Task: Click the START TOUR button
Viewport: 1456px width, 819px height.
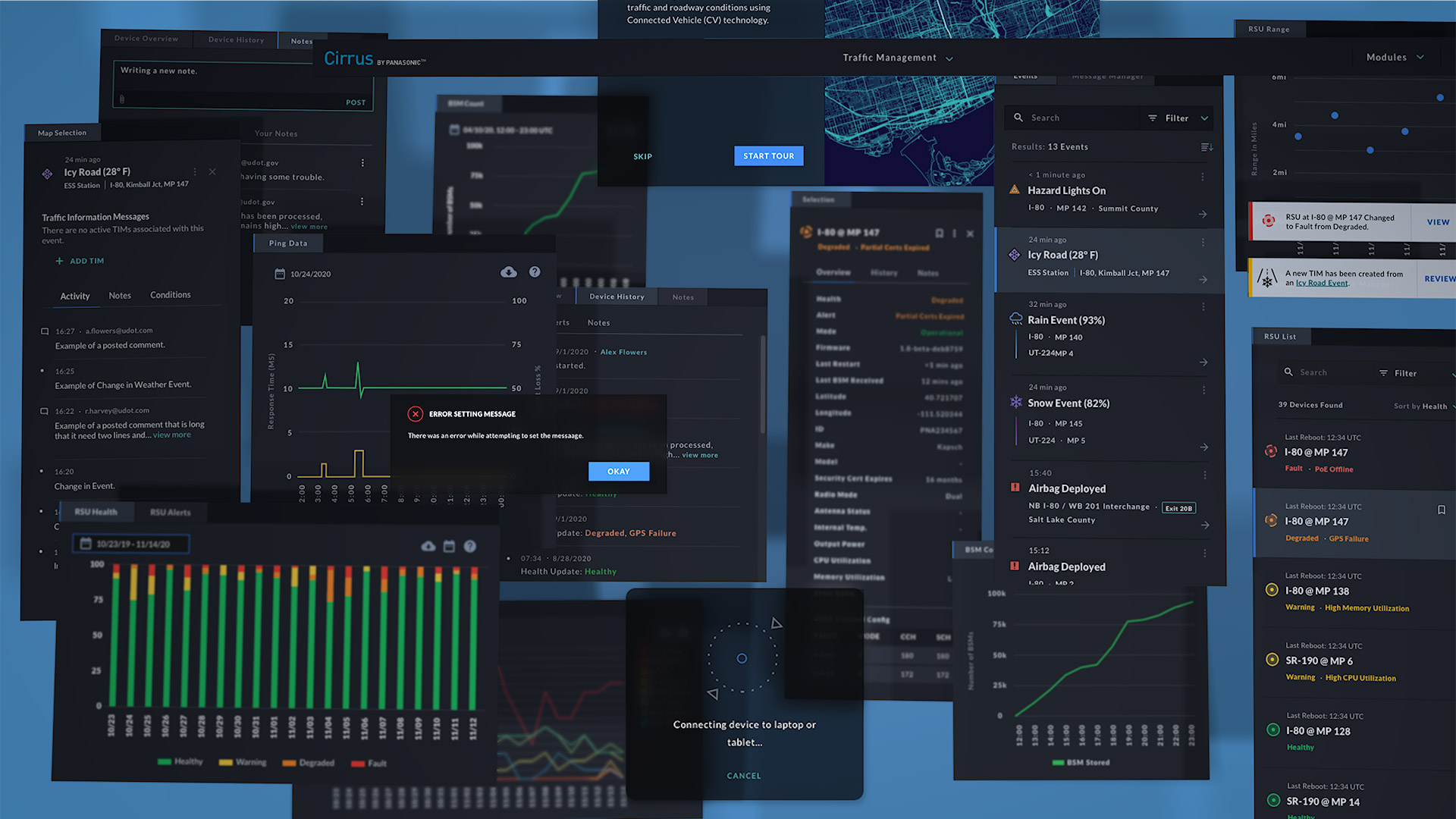Action: 768,155
